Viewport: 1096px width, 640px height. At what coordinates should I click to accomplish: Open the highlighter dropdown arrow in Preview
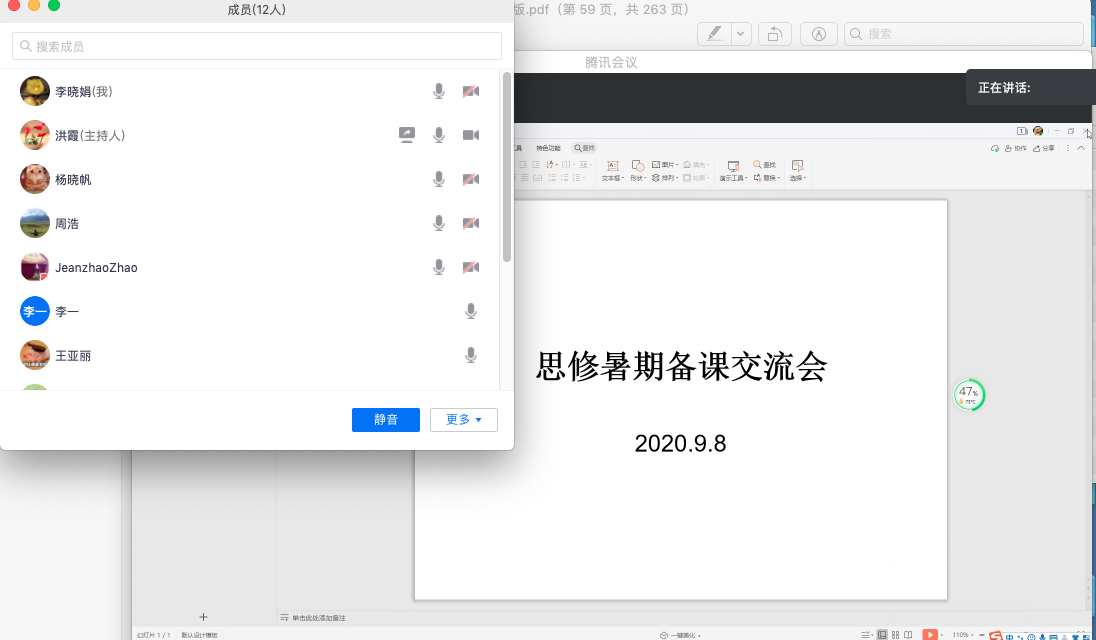[x=740, y=34]
